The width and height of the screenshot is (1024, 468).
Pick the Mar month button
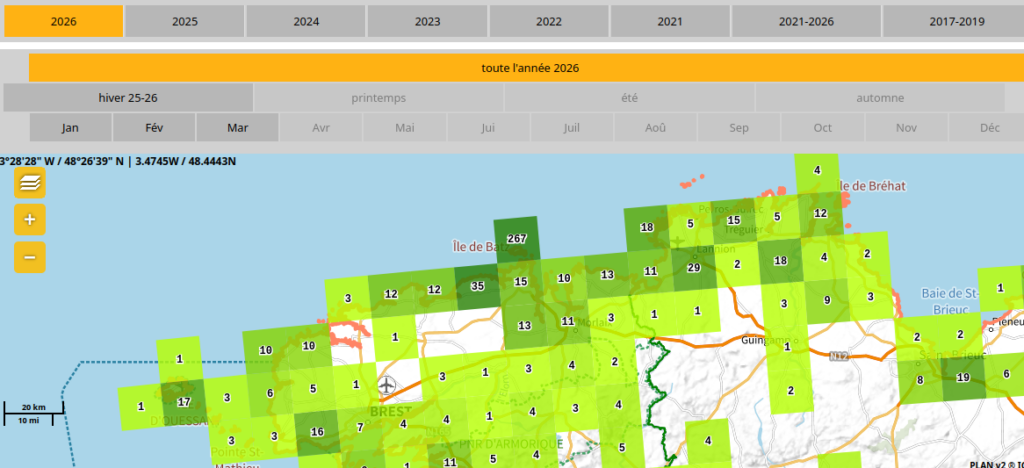tap(238, 128)
